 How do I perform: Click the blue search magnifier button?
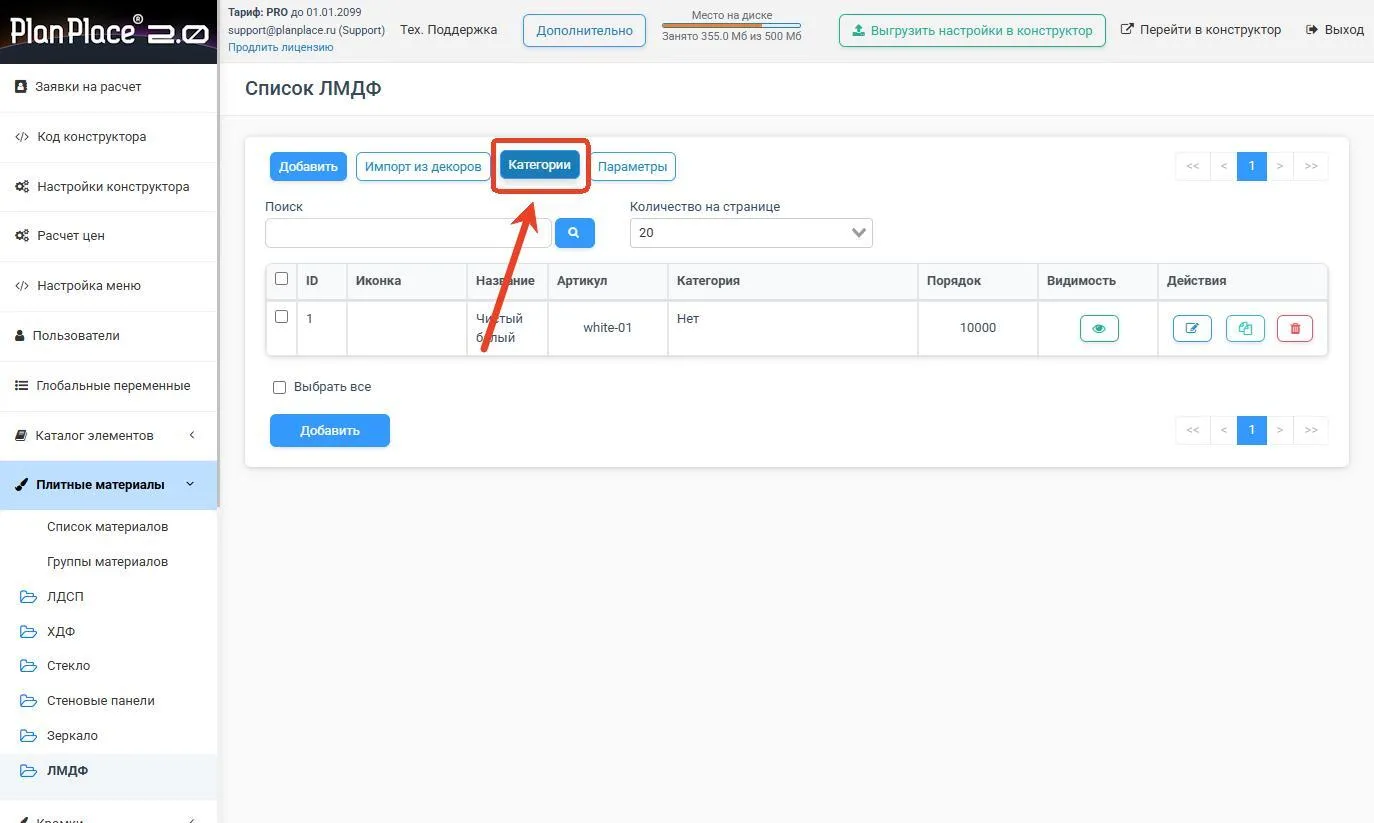(x=574, y=233)
